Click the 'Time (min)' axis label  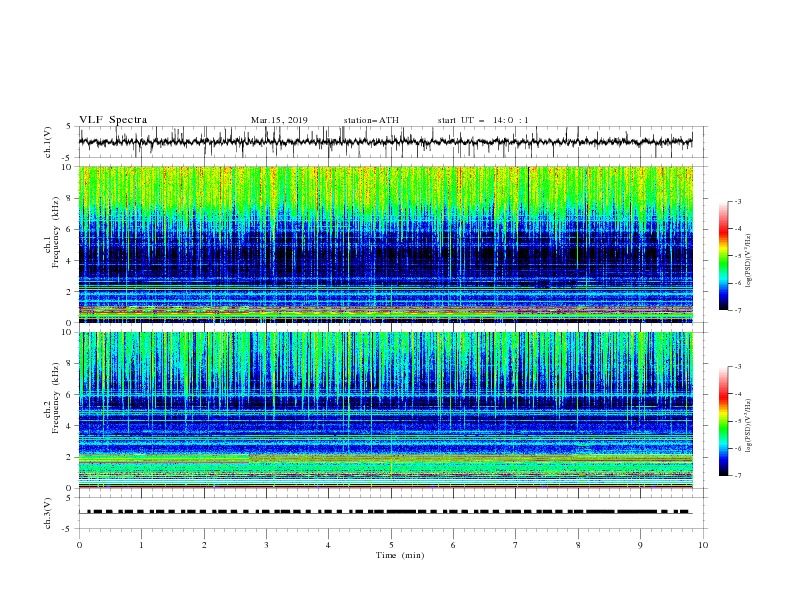point(400,555)
